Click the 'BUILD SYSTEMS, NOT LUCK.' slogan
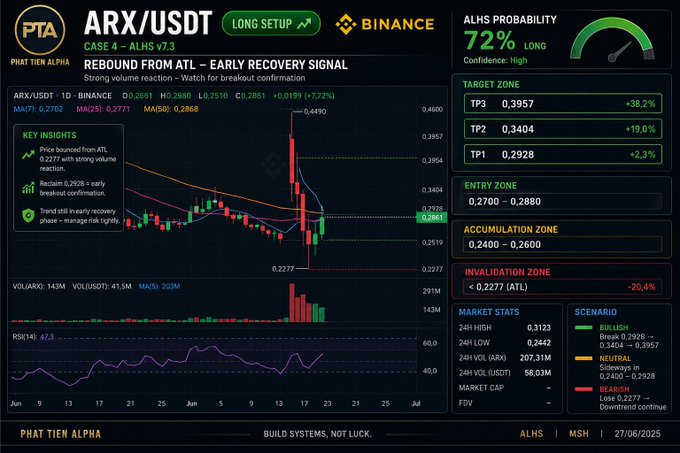680x453 pixels. point(317,433)
